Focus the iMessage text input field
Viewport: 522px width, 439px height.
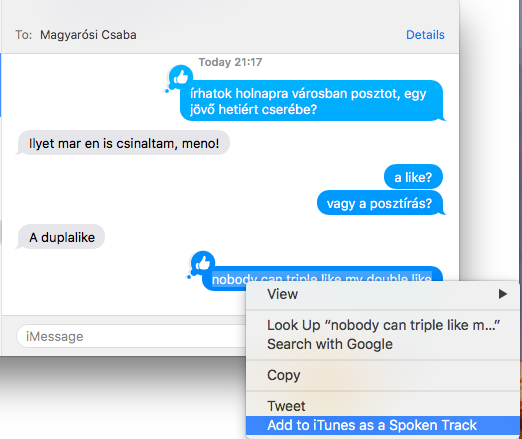[x=132, y=336]
